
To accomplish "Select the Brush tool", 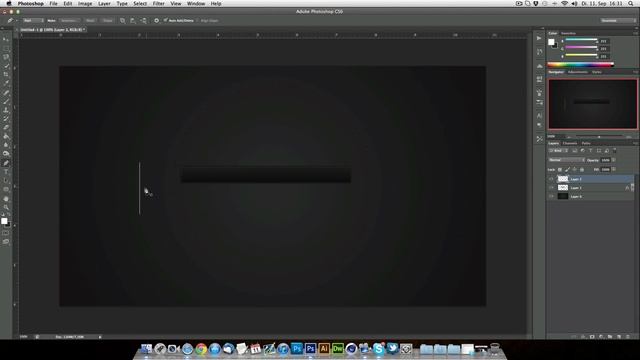I will [6, 102].
